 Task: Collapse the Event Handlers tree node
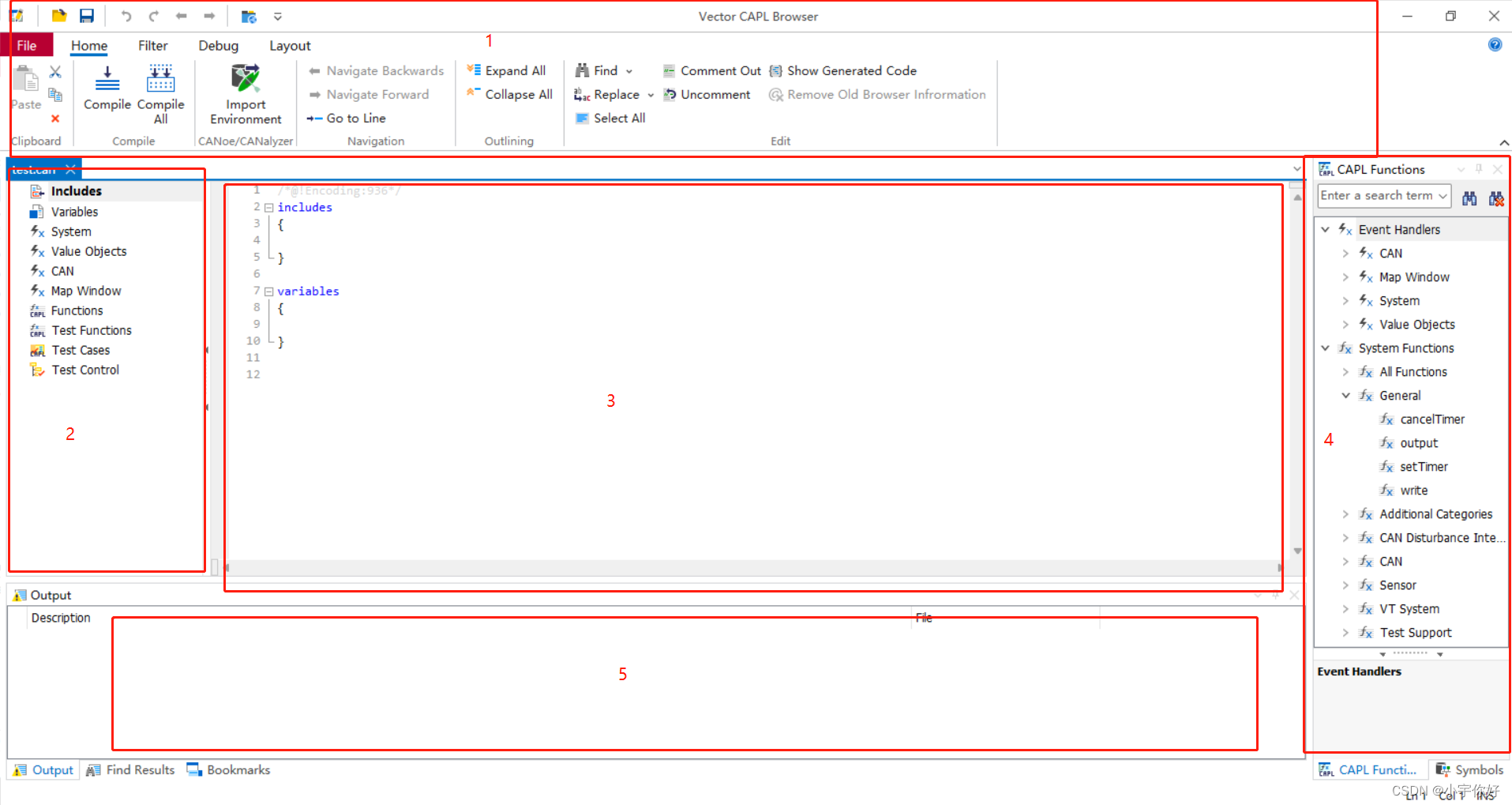[1326, 230]
